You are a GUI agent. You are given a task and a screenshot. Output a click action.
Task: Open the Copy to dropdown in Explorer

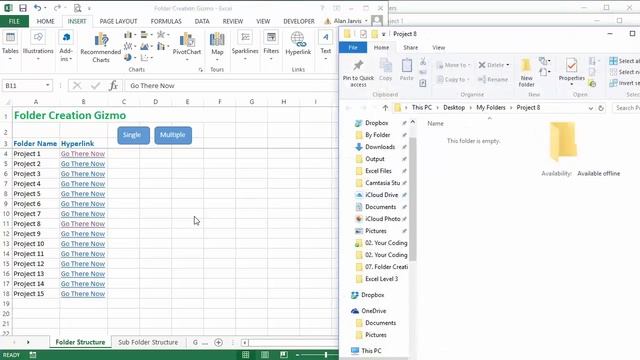tap(453, 79)
